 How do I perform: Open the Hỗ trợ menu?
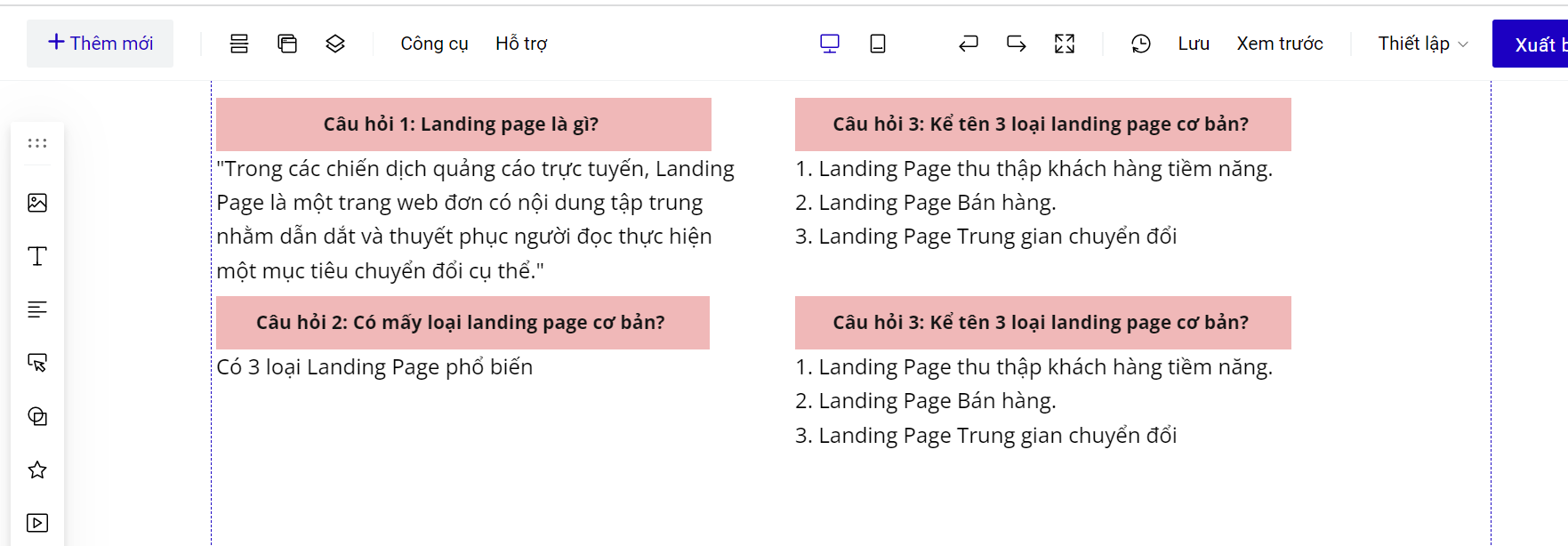pyautogui.click(x=521, y=44)
